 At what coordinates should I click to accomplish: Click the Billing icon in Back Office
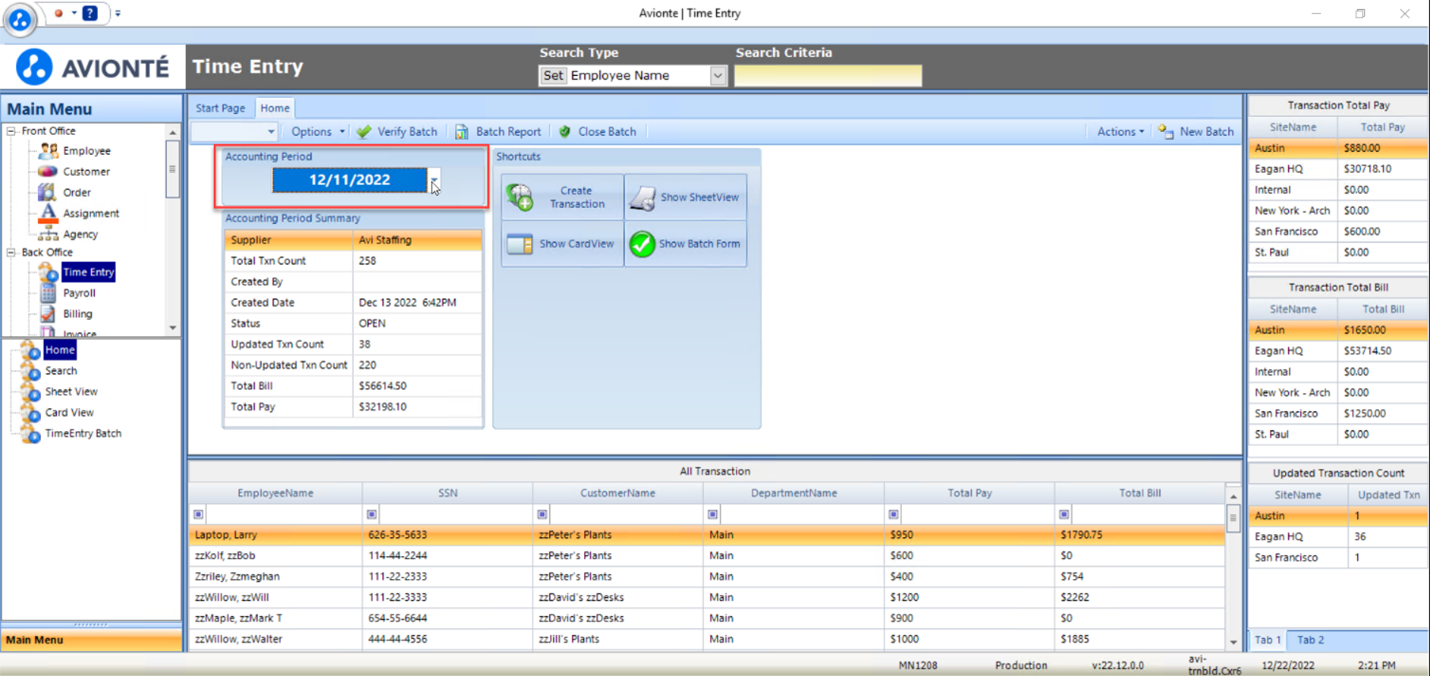click(47, 314)
